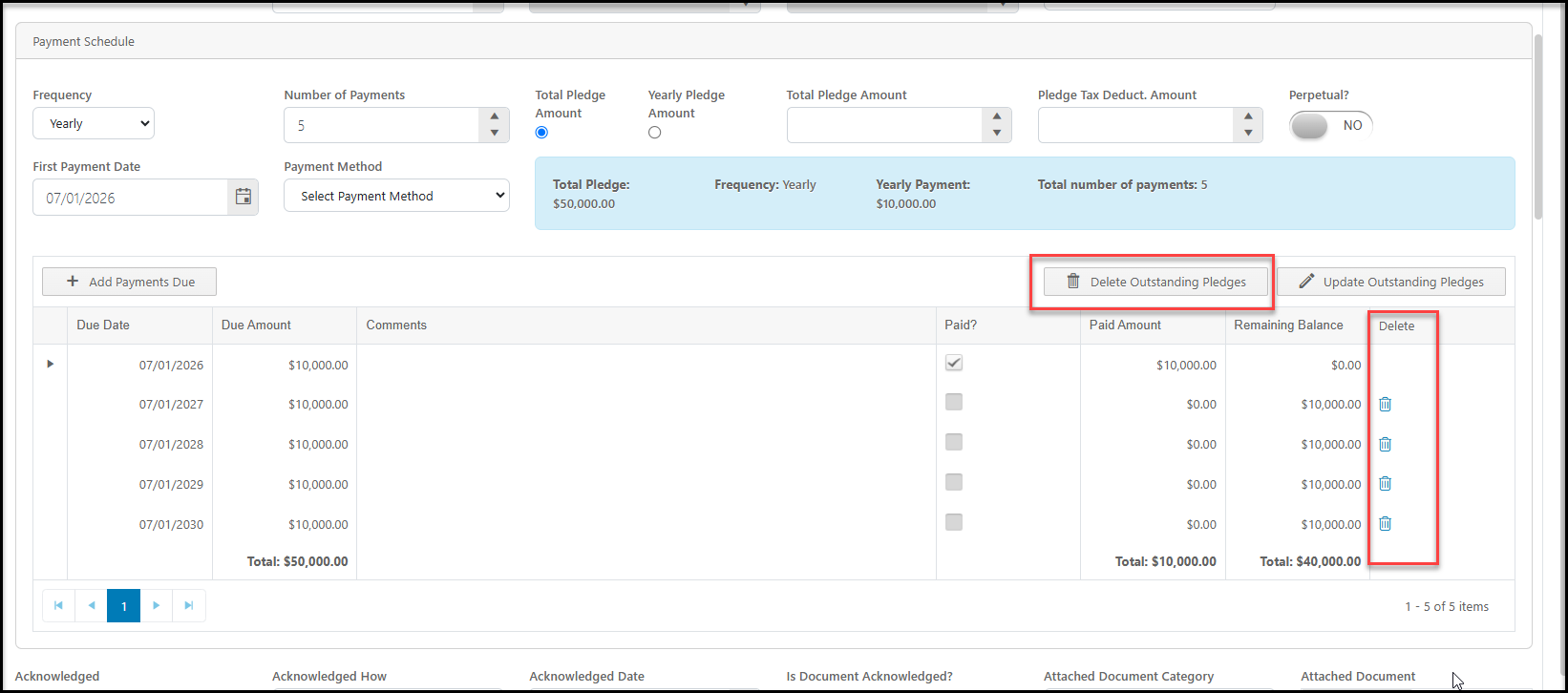Click the 1 - 5 of 5 items text
The width and height of the screenshot is (1568, 693).
click(1447, 606)
